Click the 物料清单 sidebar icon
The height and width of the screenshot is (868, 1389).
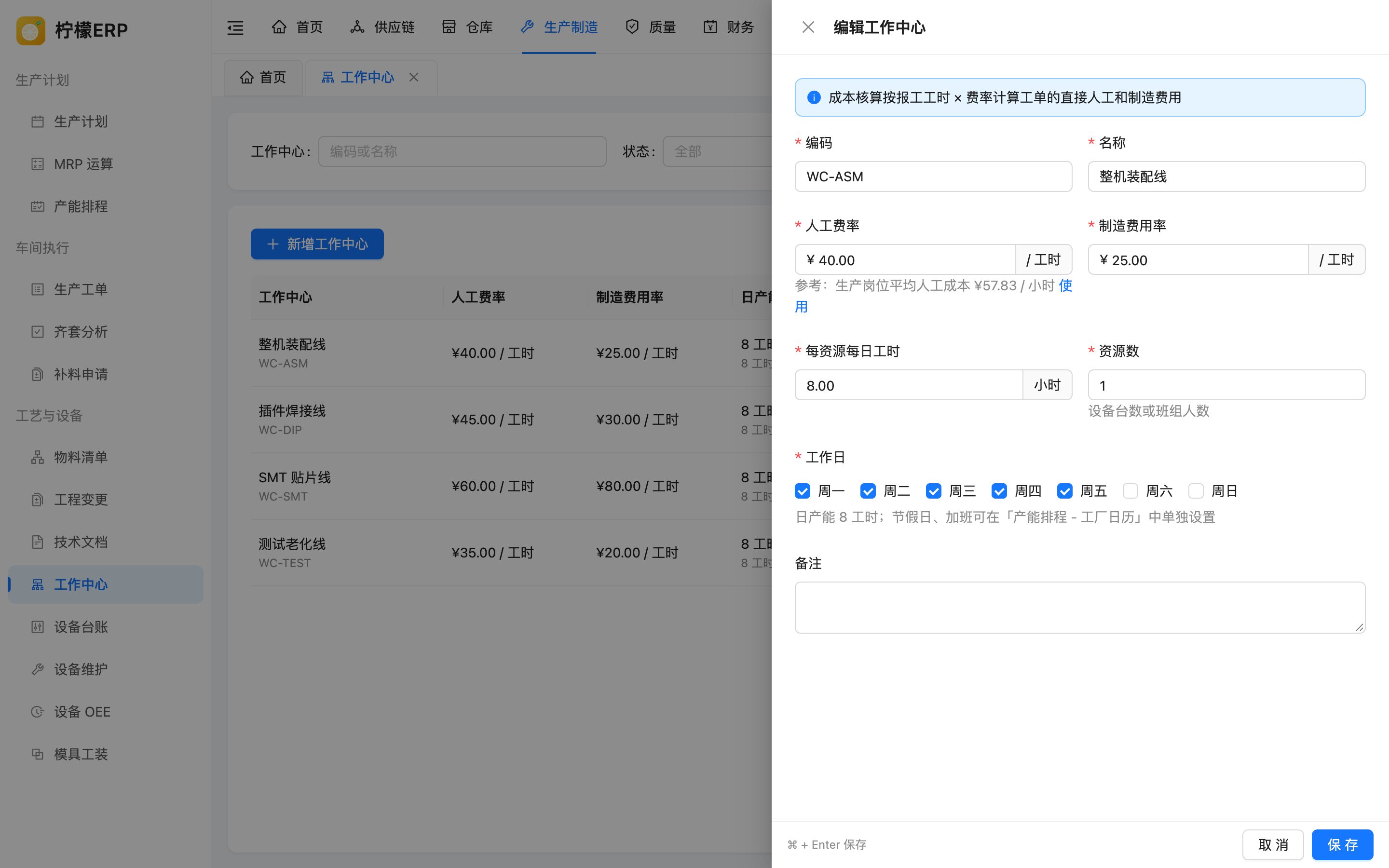(x=37, y=457)
